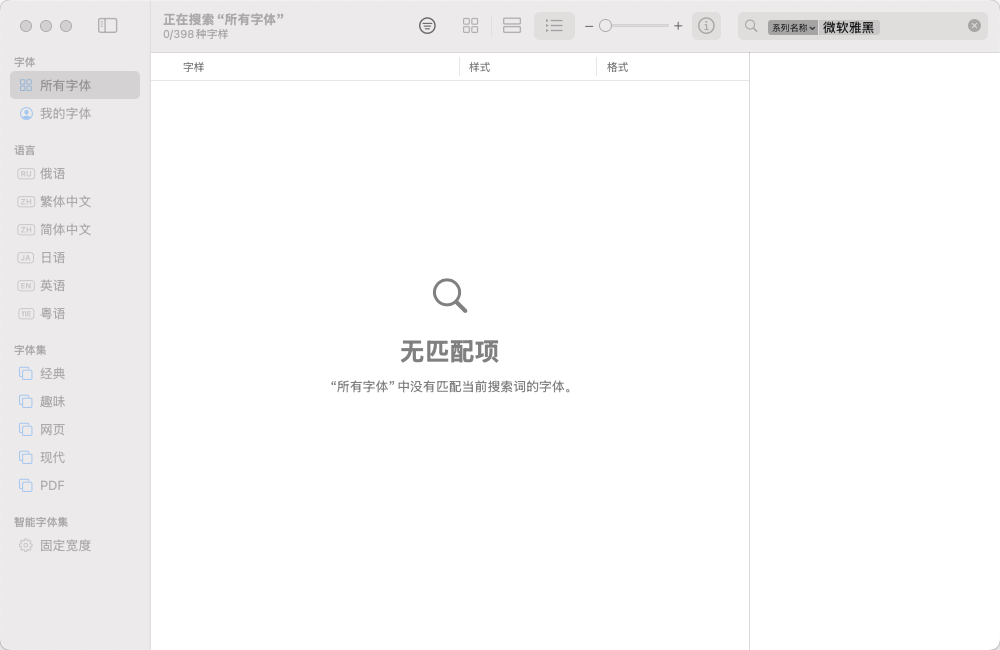Open 我的字体 in the sidebar

pos(66,114)
